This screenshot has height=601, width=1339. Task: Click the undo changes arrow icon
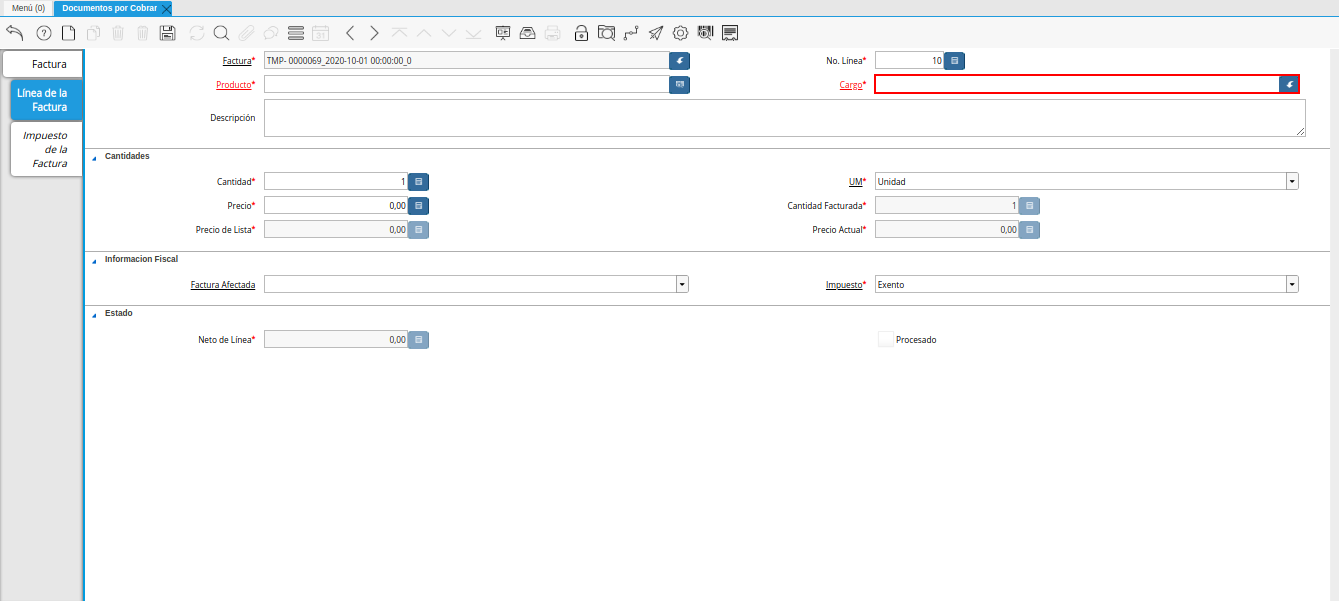pos(15,33)
